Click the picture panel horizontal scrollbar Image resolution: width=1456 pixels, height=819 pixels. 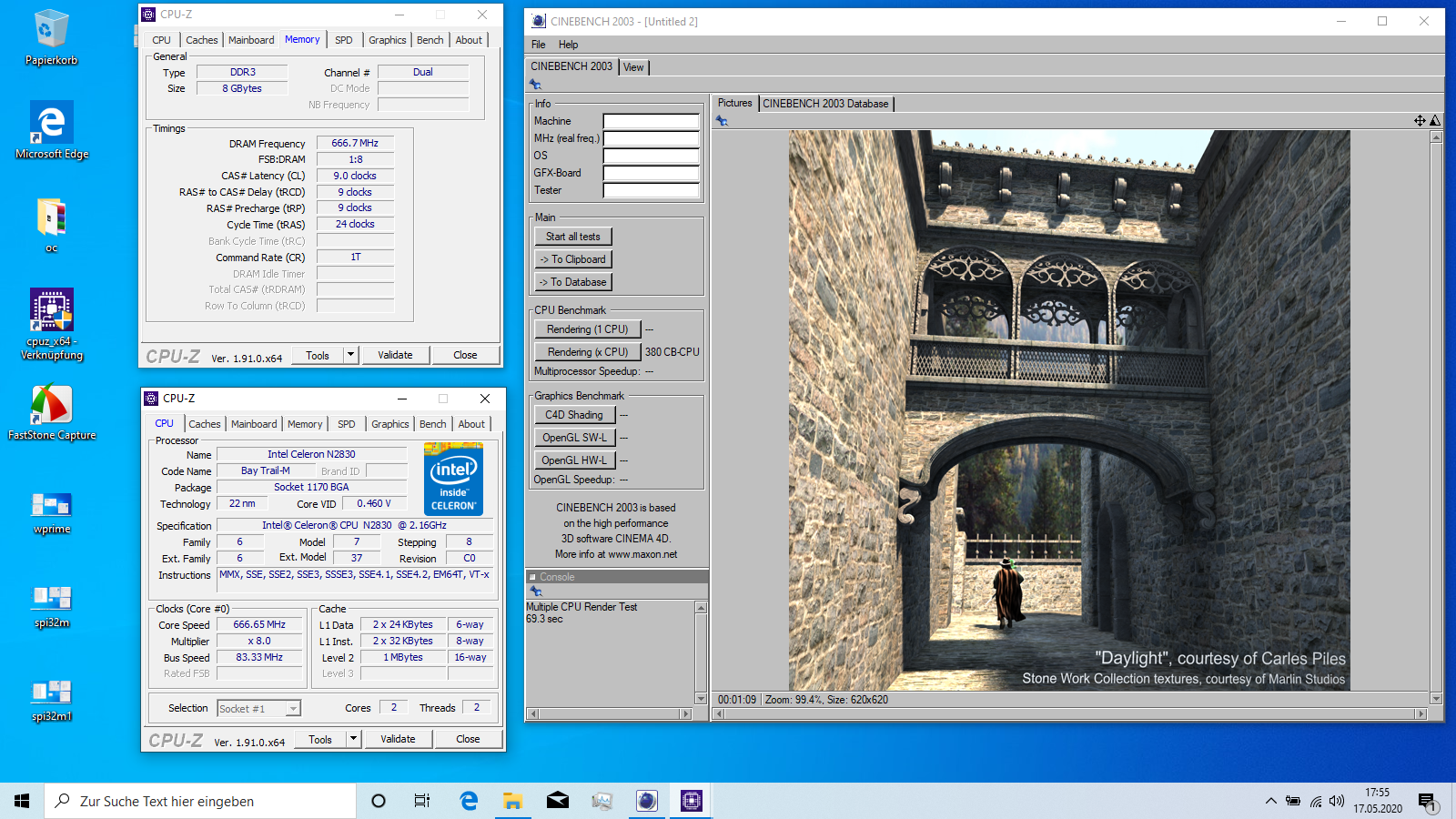point(1069,714)
